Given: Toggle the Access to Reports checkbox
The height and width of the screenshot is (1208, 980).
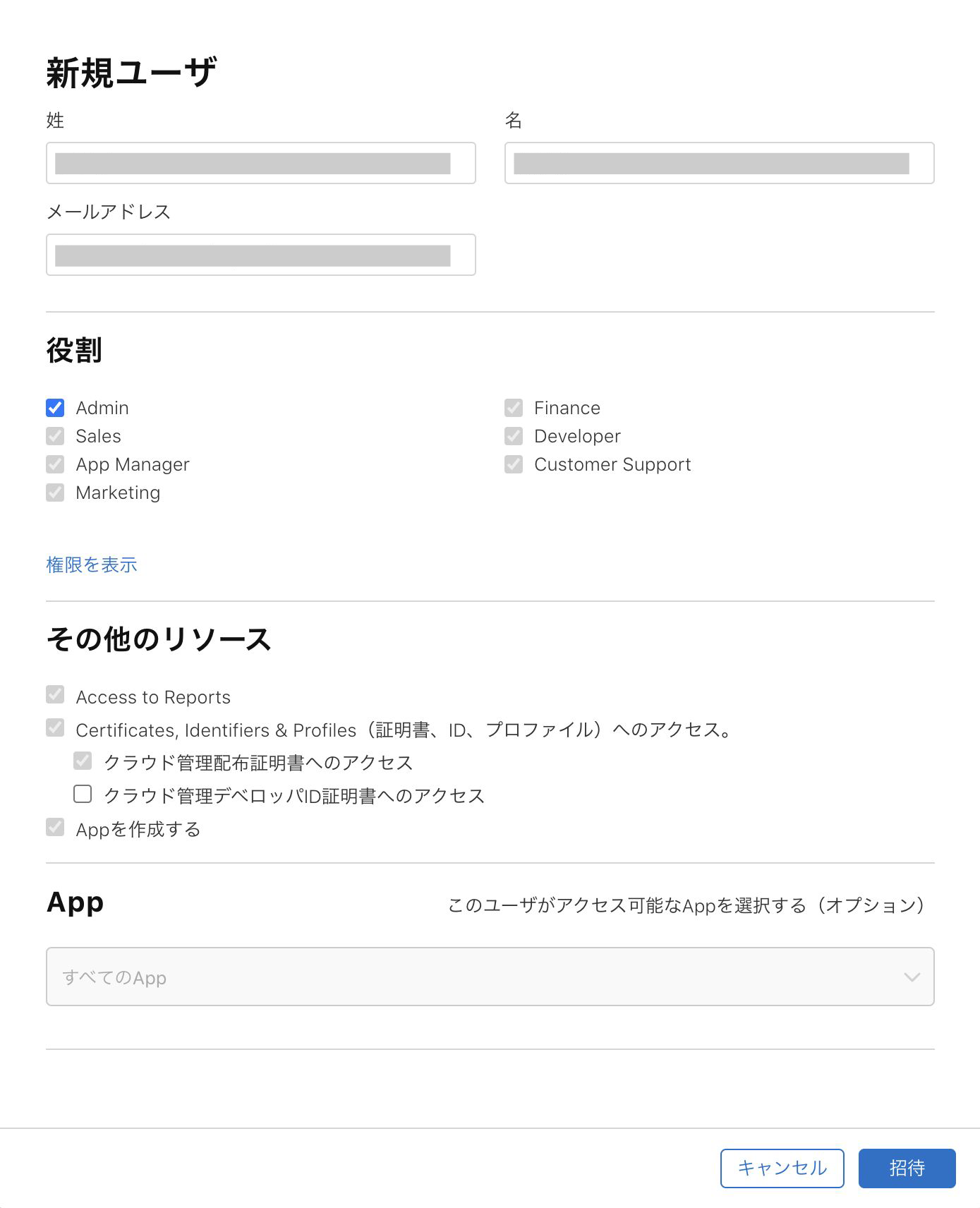Looking at the screenshot, I should 55,695.
